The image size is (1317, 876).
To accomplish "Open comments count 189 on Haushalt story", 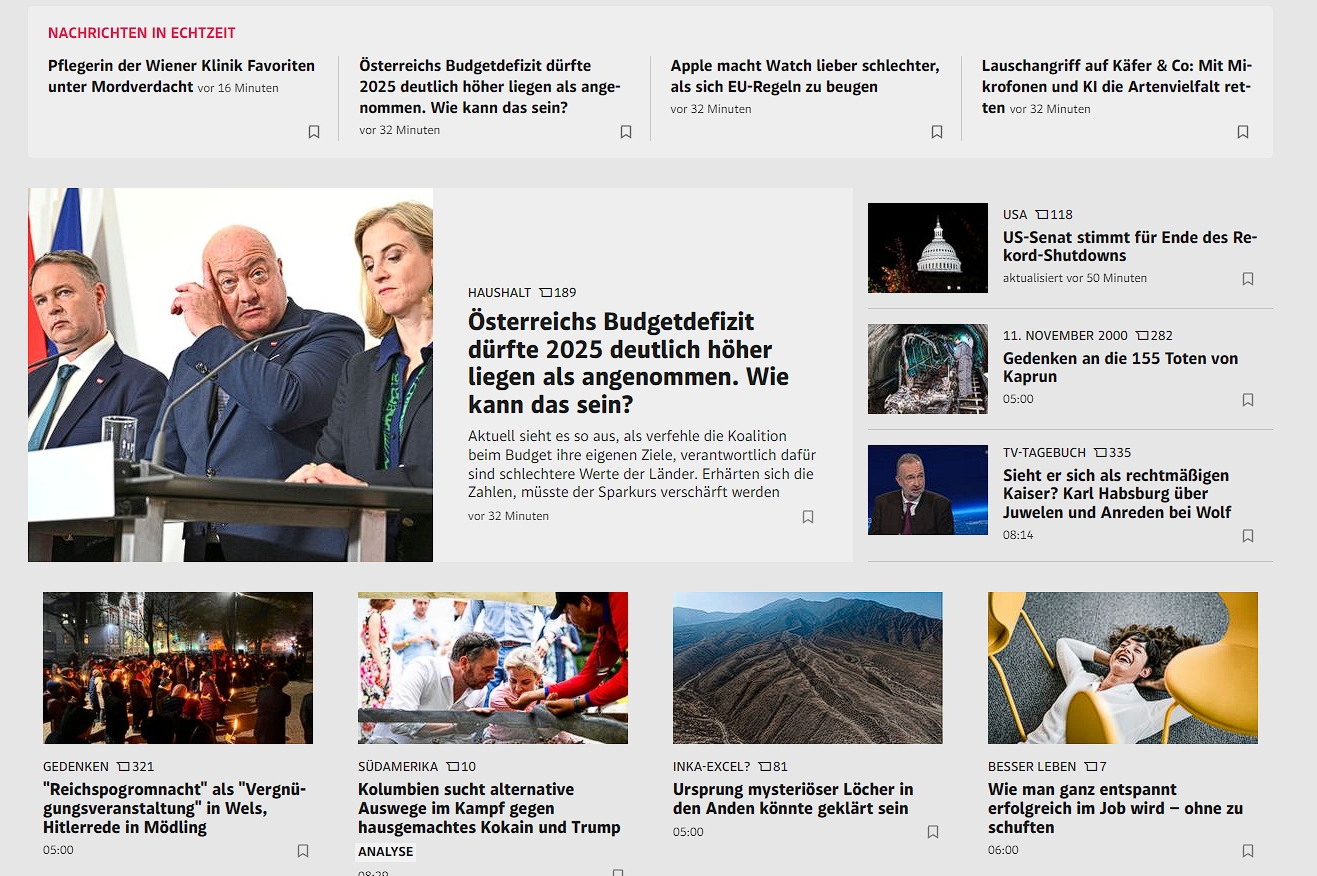I will 558,293.
